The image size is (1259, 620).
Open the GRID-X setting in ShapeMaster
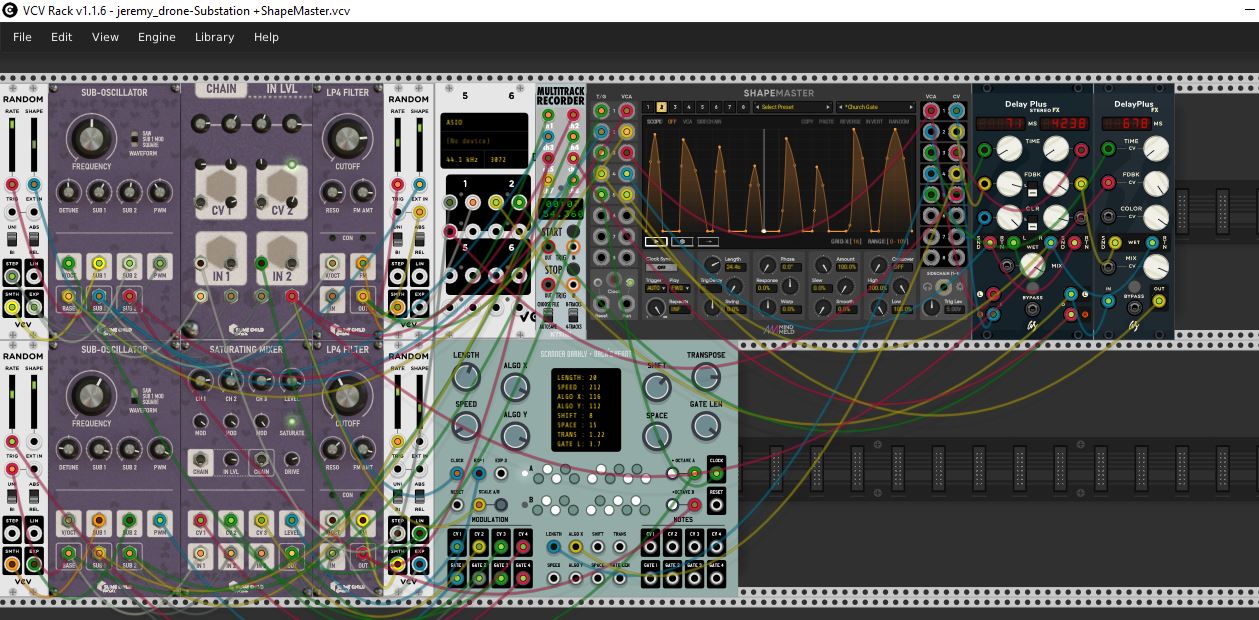click(x=846, y=241)
